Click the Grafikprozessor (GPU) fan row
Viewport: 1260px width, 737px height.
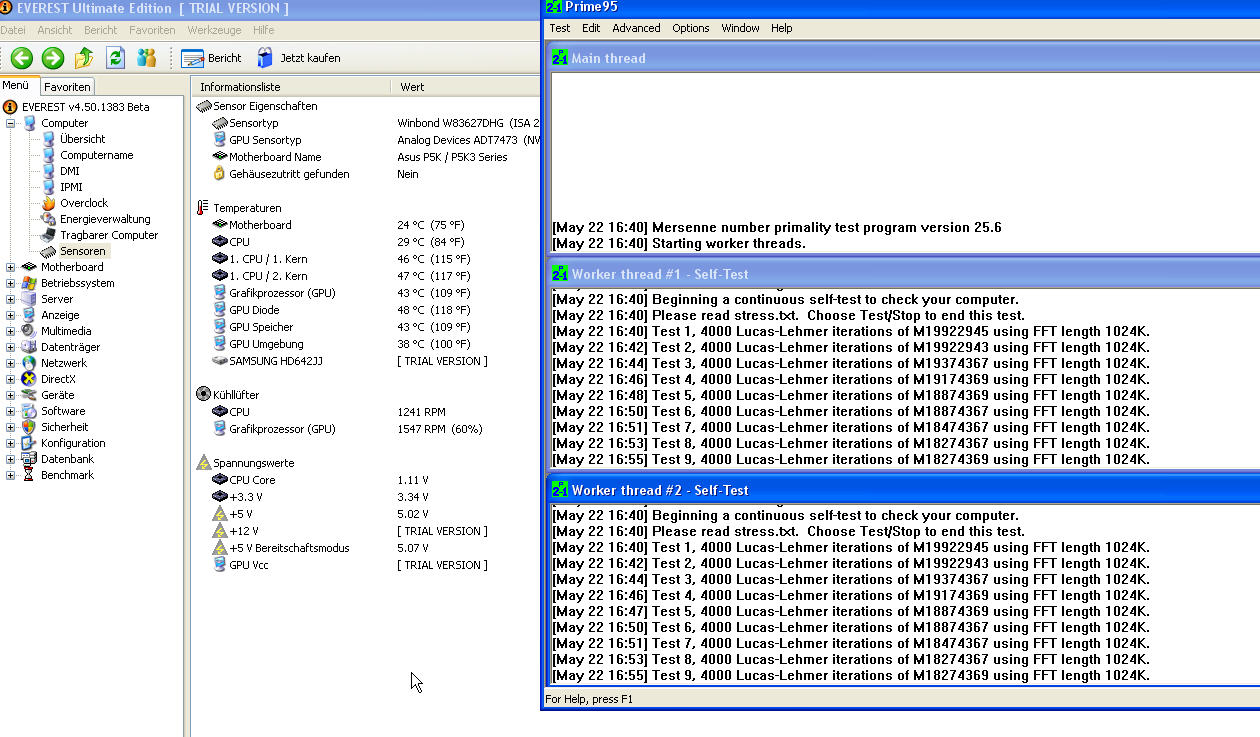[366, 429]
